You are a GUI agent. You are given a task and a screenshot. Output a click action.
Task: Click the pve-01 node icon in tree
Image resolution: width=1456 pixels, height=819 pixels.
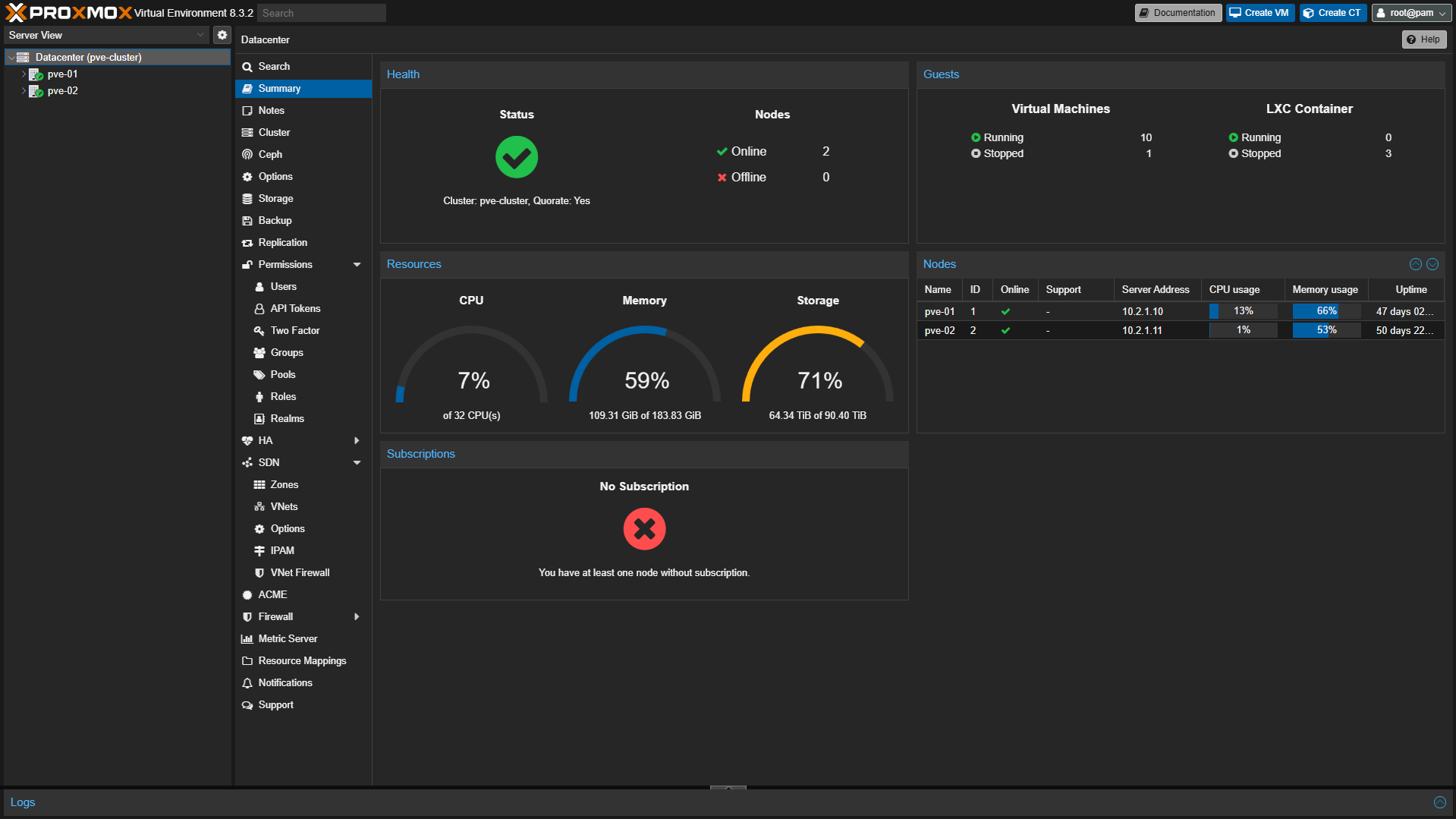(x=36, y=74)
